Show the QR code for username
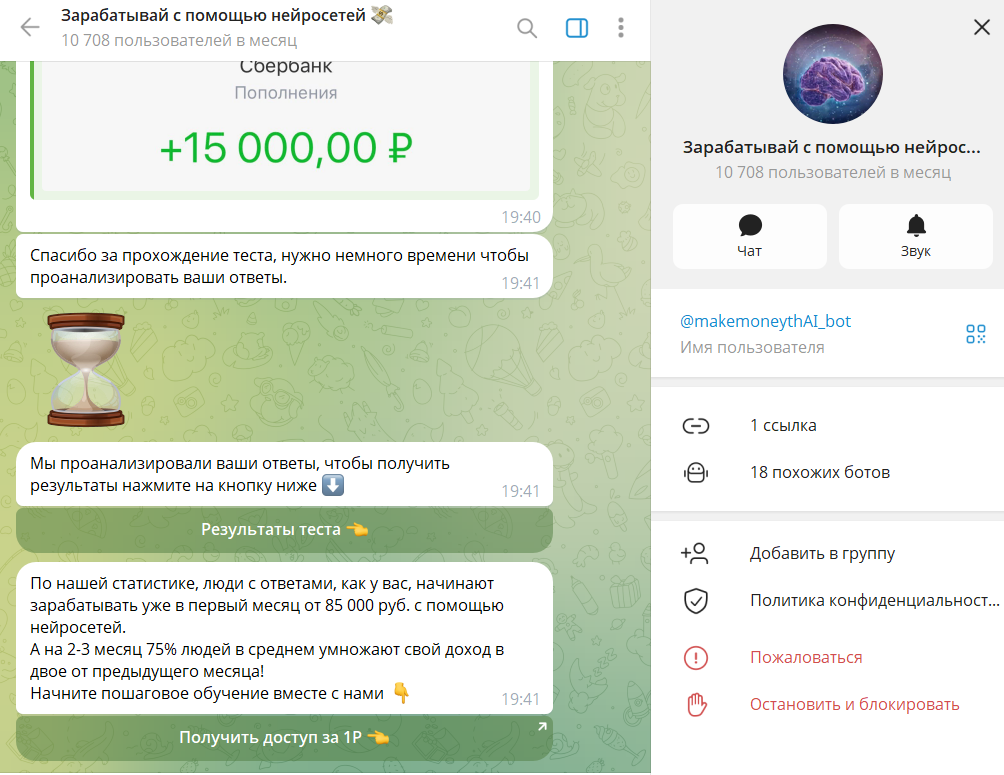The width and height of the screenshot is (1004, 775). [x=976, y=334]
